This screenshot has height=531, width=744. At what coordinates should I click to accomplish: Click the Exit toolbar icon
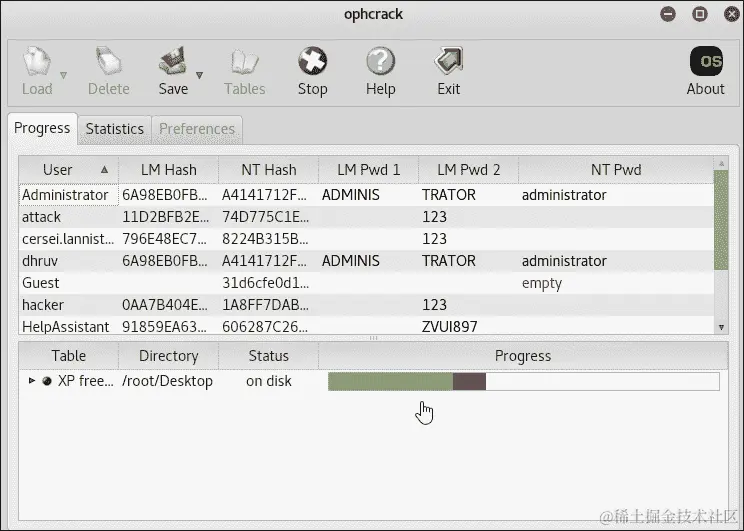[448, 61]
